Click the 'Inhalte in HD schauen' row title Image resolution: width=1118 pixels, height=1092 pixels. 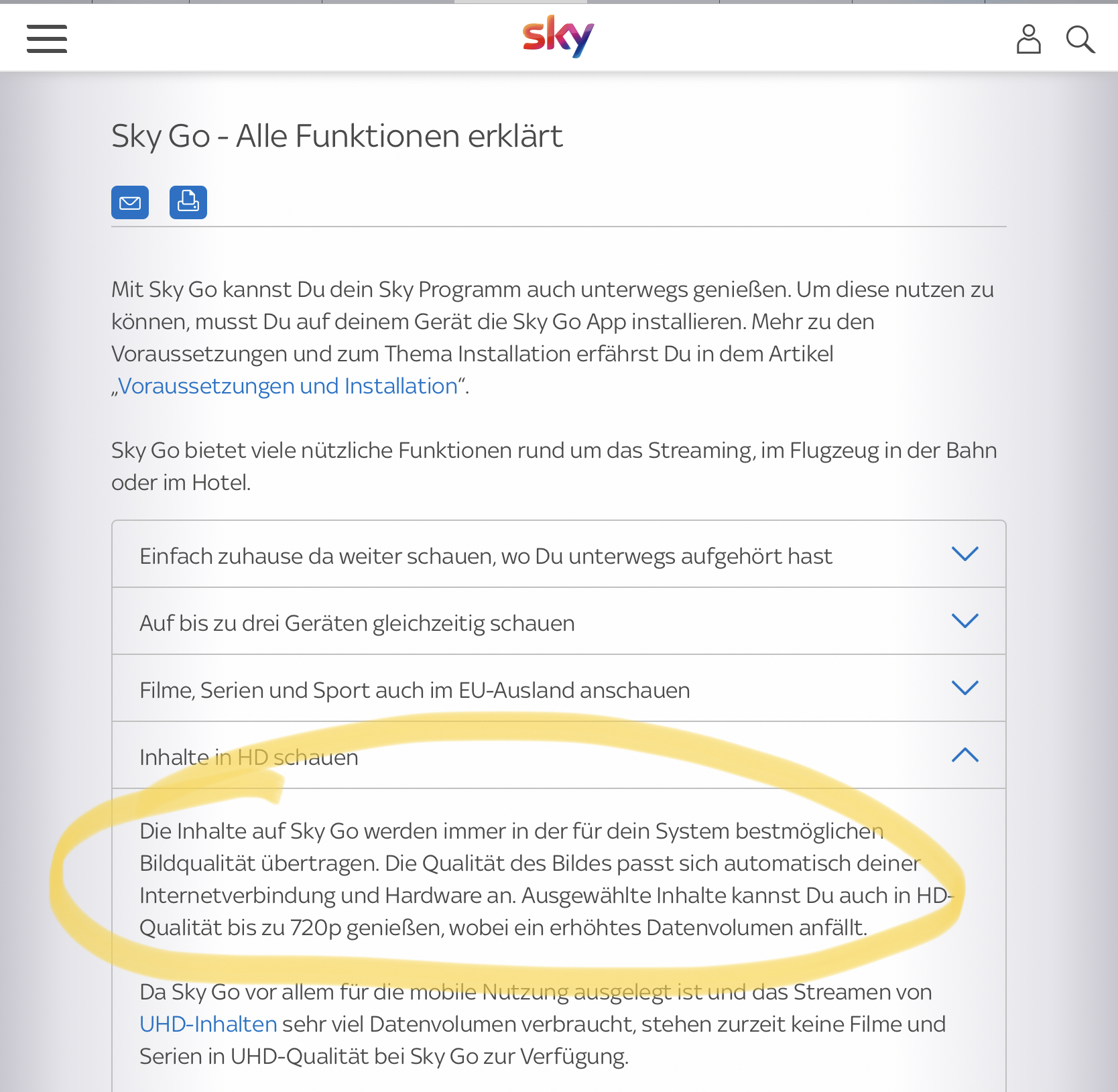pos(249,757)
